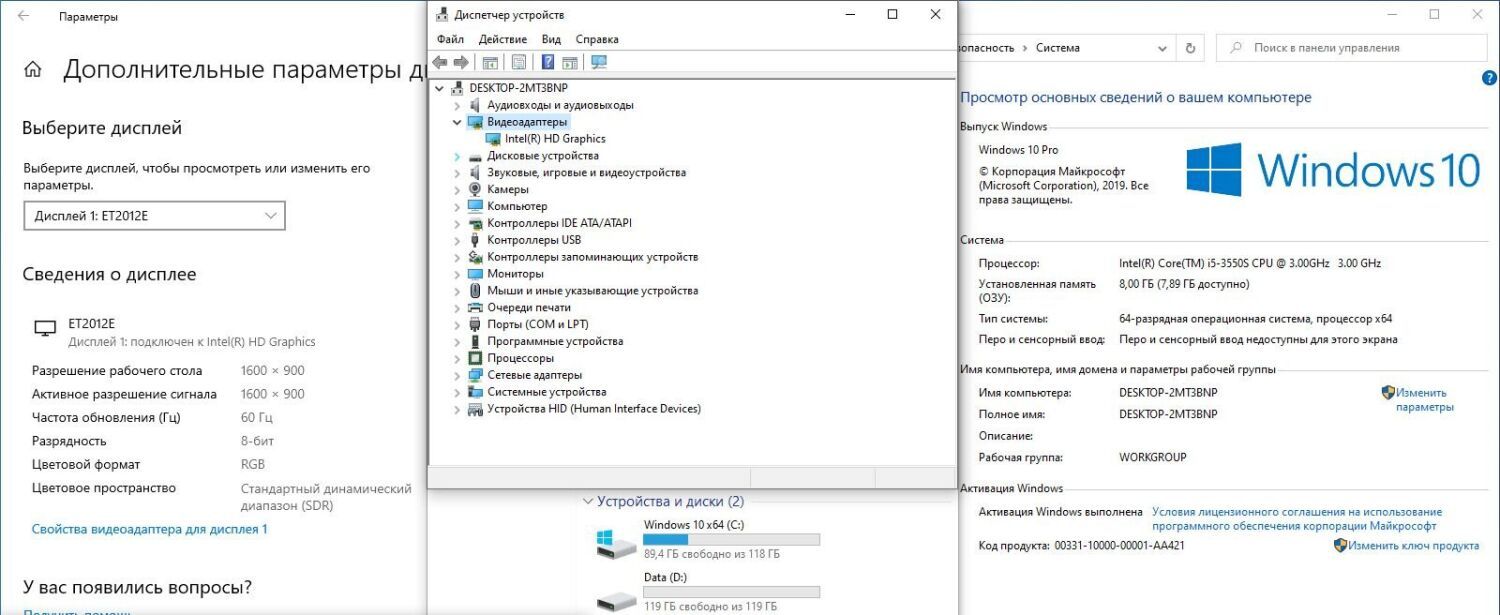1500x615 pixels.
Task: Select the Intel(R) HD Graphics device
Action: 555,139
